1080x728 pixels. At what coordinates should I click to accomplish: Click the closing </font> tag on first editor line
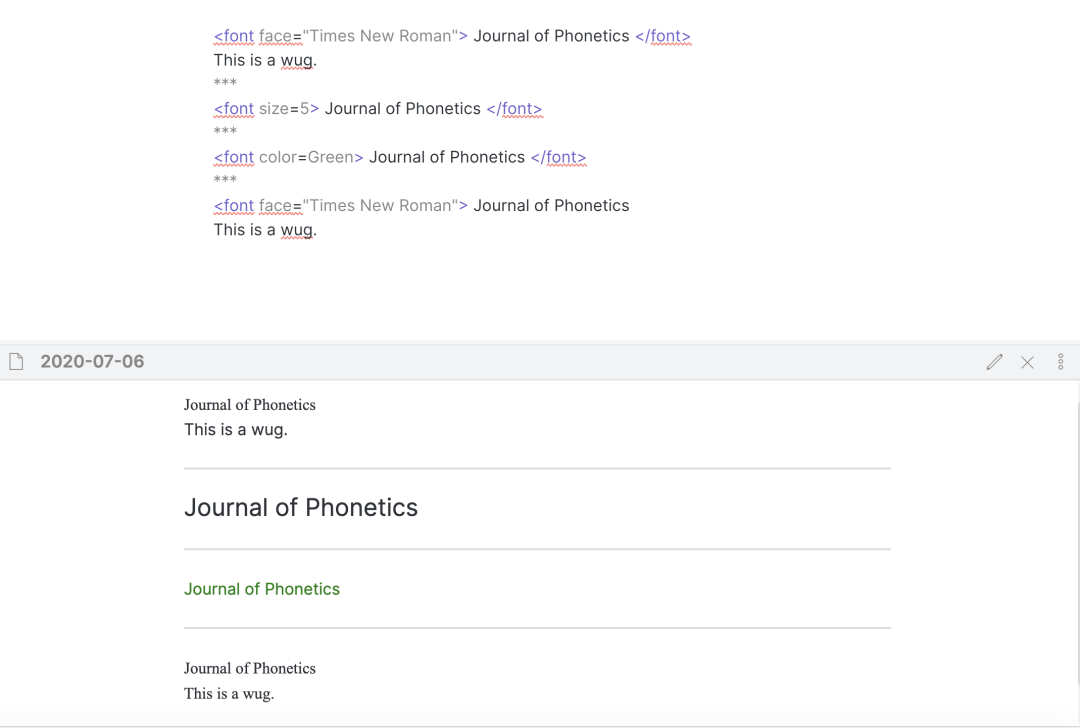pos(662,36)
